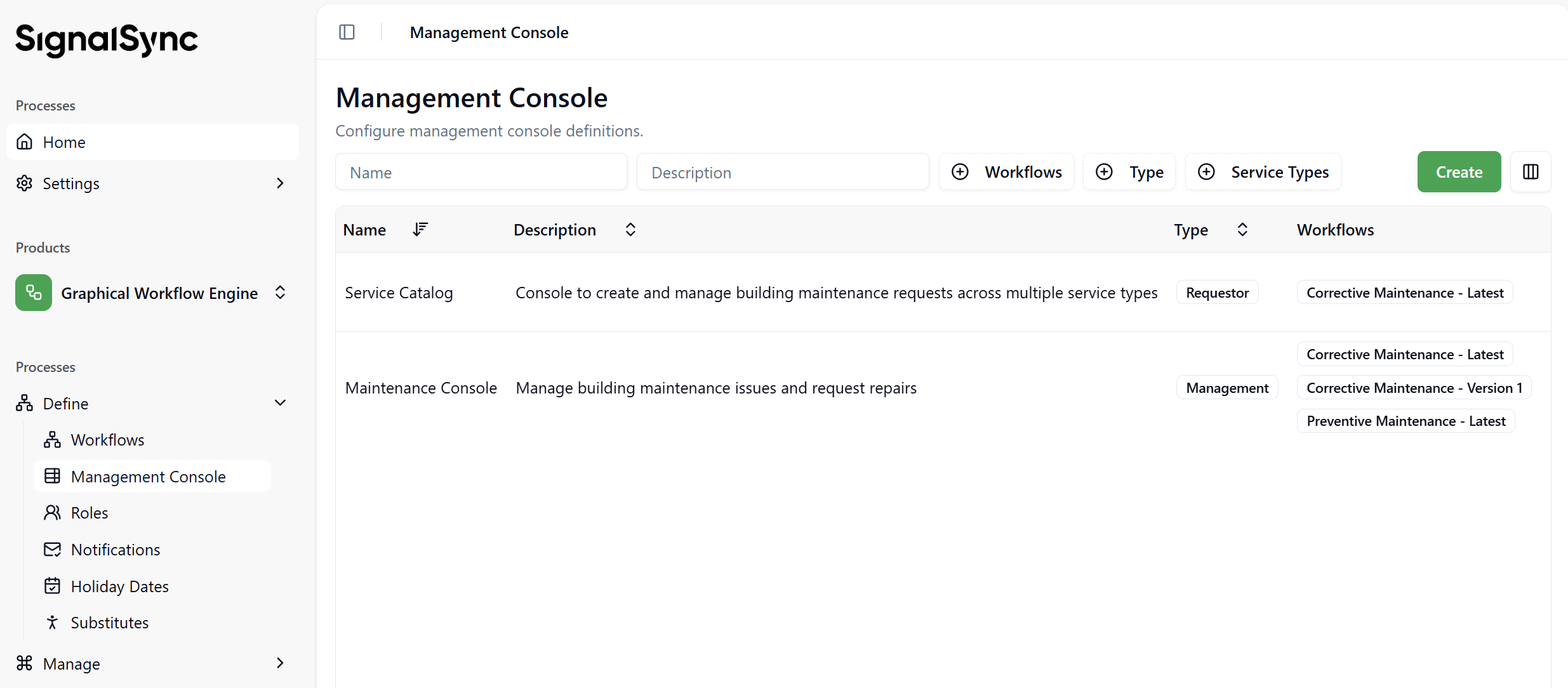The height and width of the screenshot is (688, 1568).
Task: Click the Workflows column header
Action: tap(1335, 230)
